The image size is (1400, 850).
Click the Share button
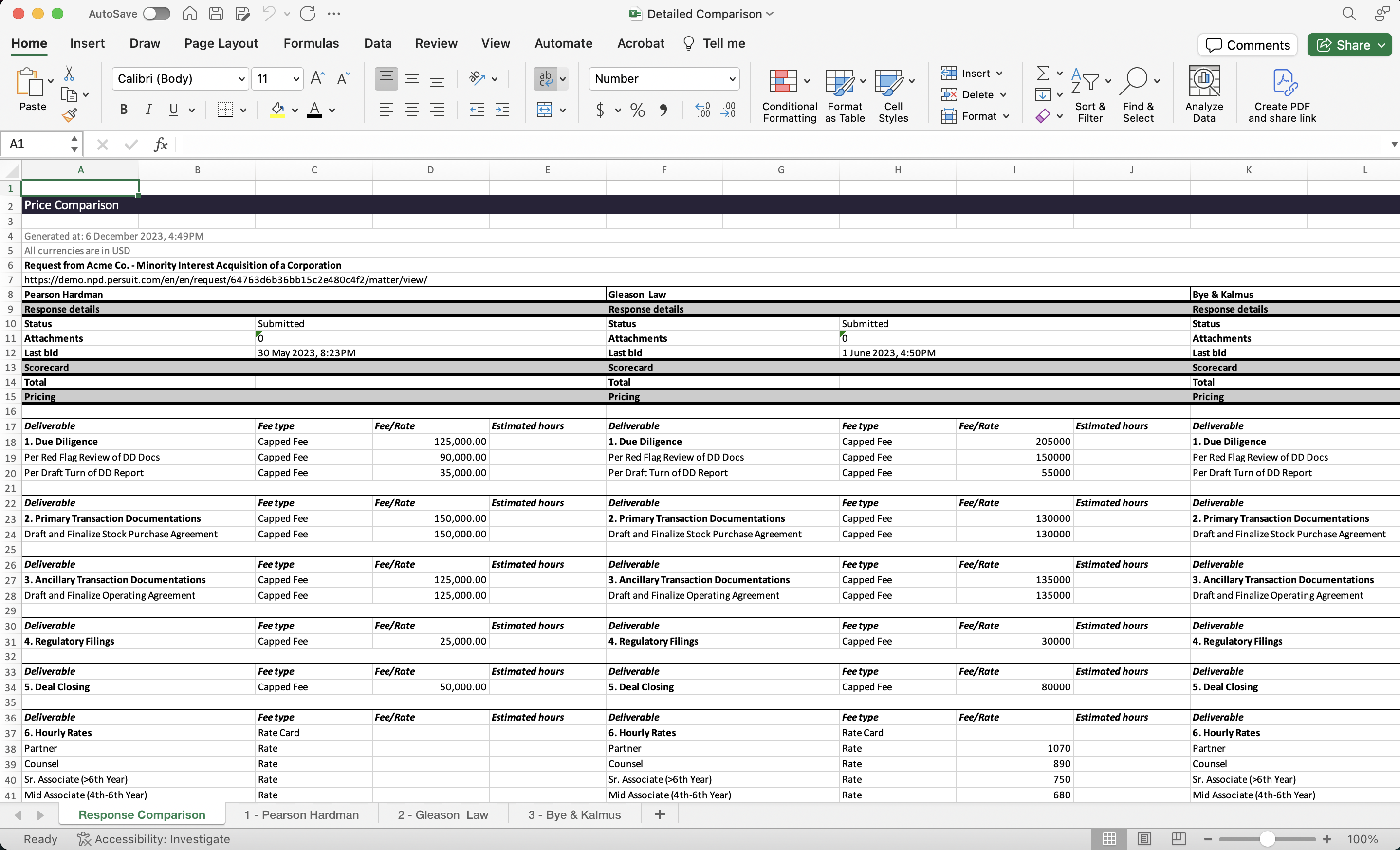1350,45
